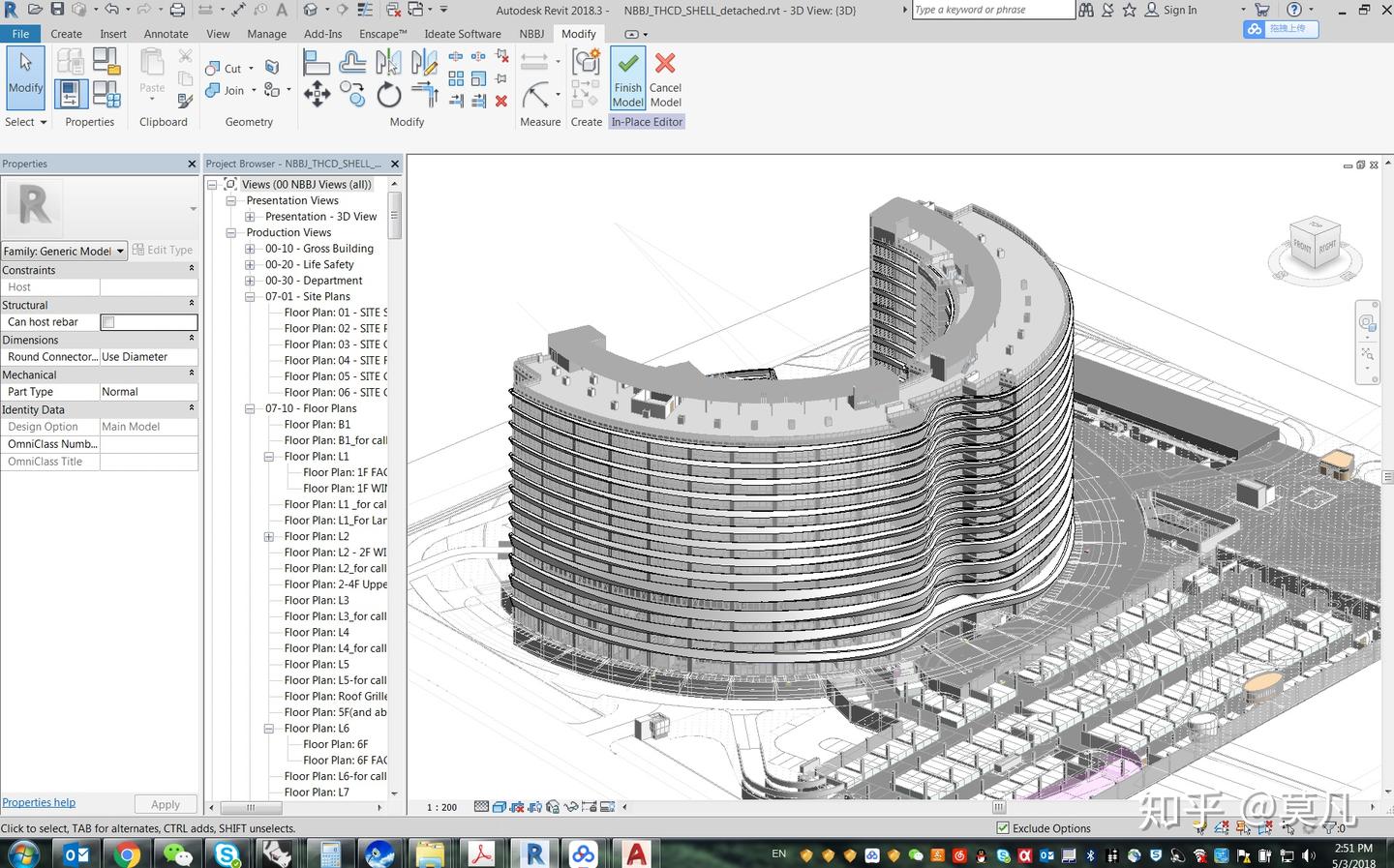The width and height of the screenshot is (1394, 868).
Task: Click the Create Group icon
Action: pyautogui.click(x=586, y=62)
